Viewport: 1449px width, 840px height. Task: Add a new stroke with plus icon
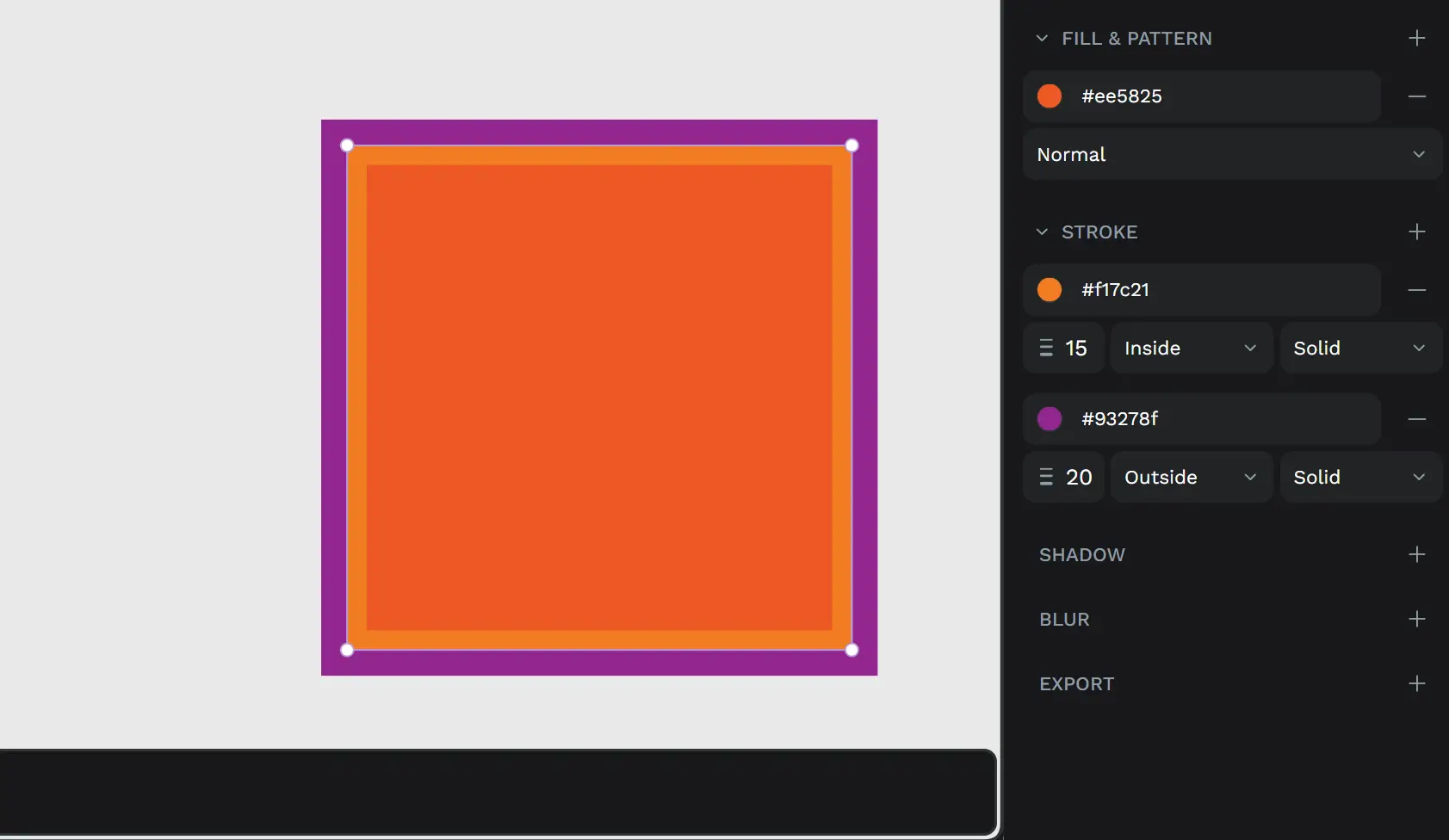click(1416, 232)
